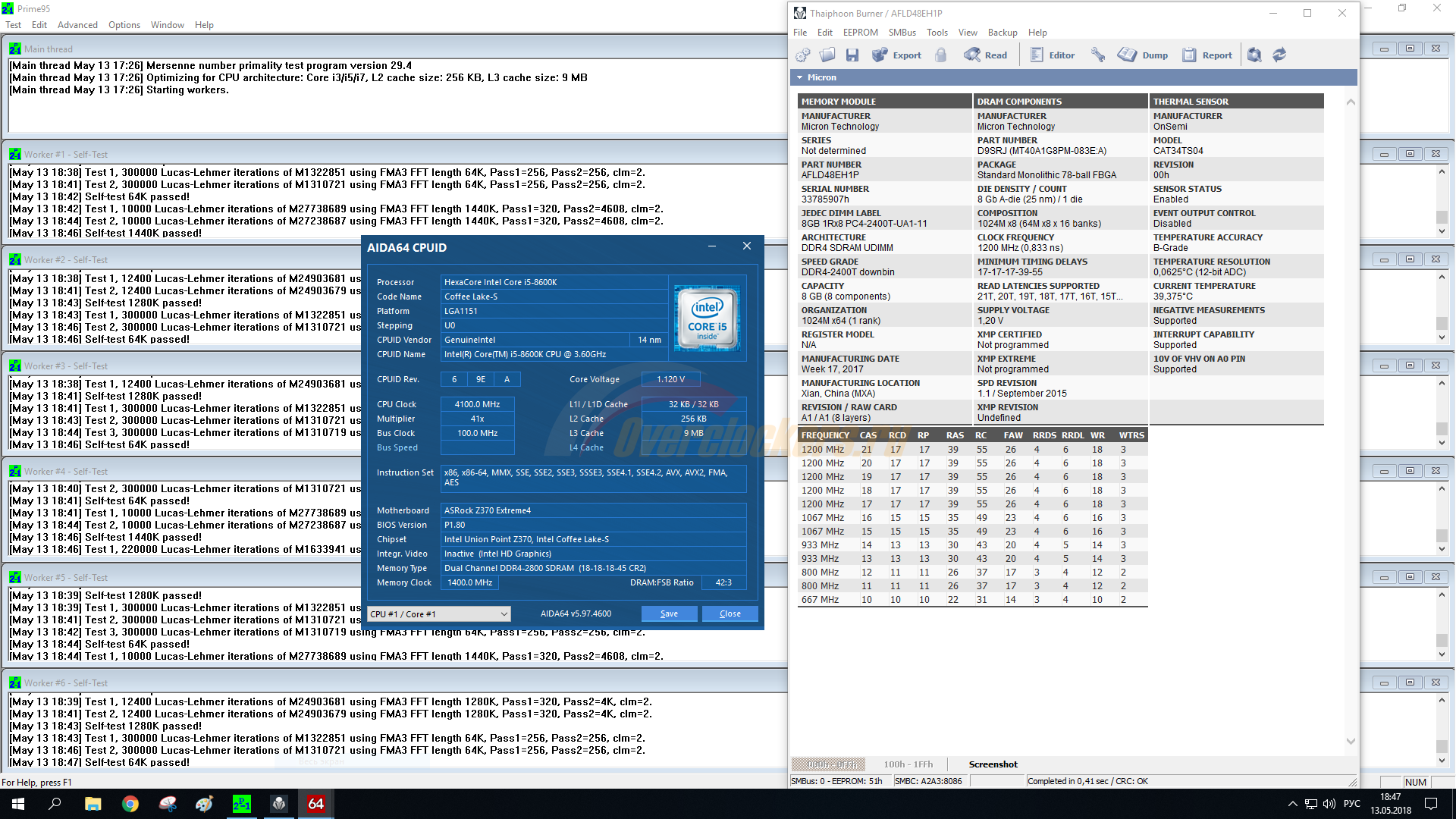Click the Thaiphoon report vertical scrollbar down arrow

[x=1351, y=741]
